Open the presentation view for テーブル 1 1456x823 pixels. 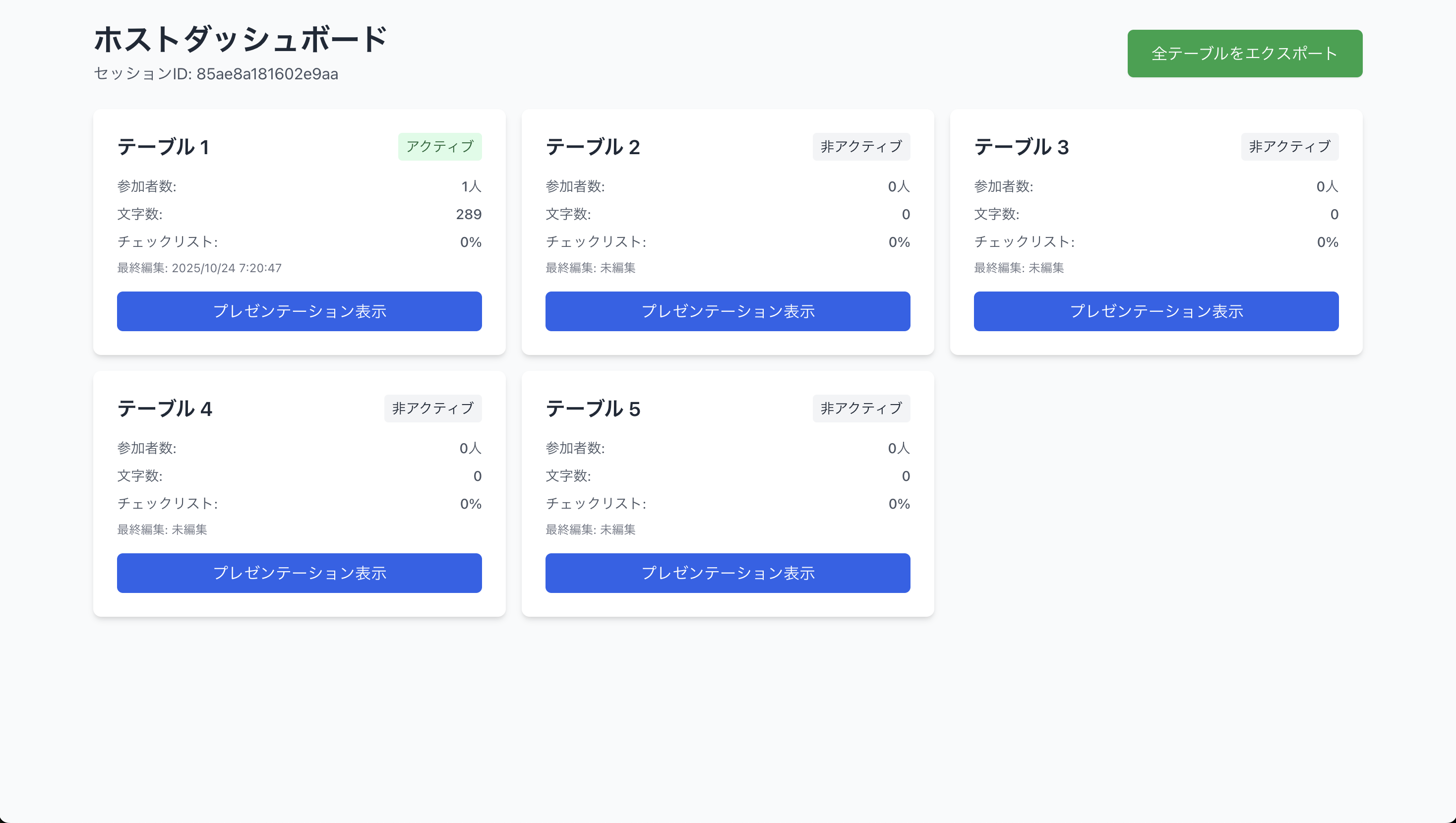click(299, 311)
